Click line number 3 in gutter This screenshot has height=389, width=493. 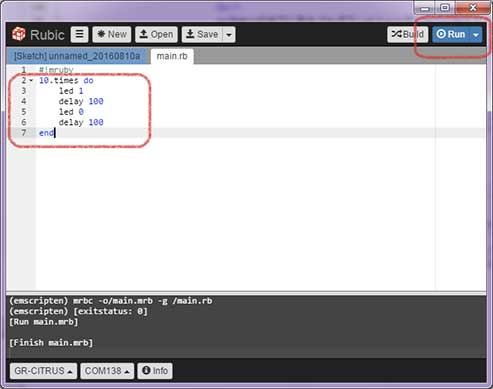pos(24,91)
